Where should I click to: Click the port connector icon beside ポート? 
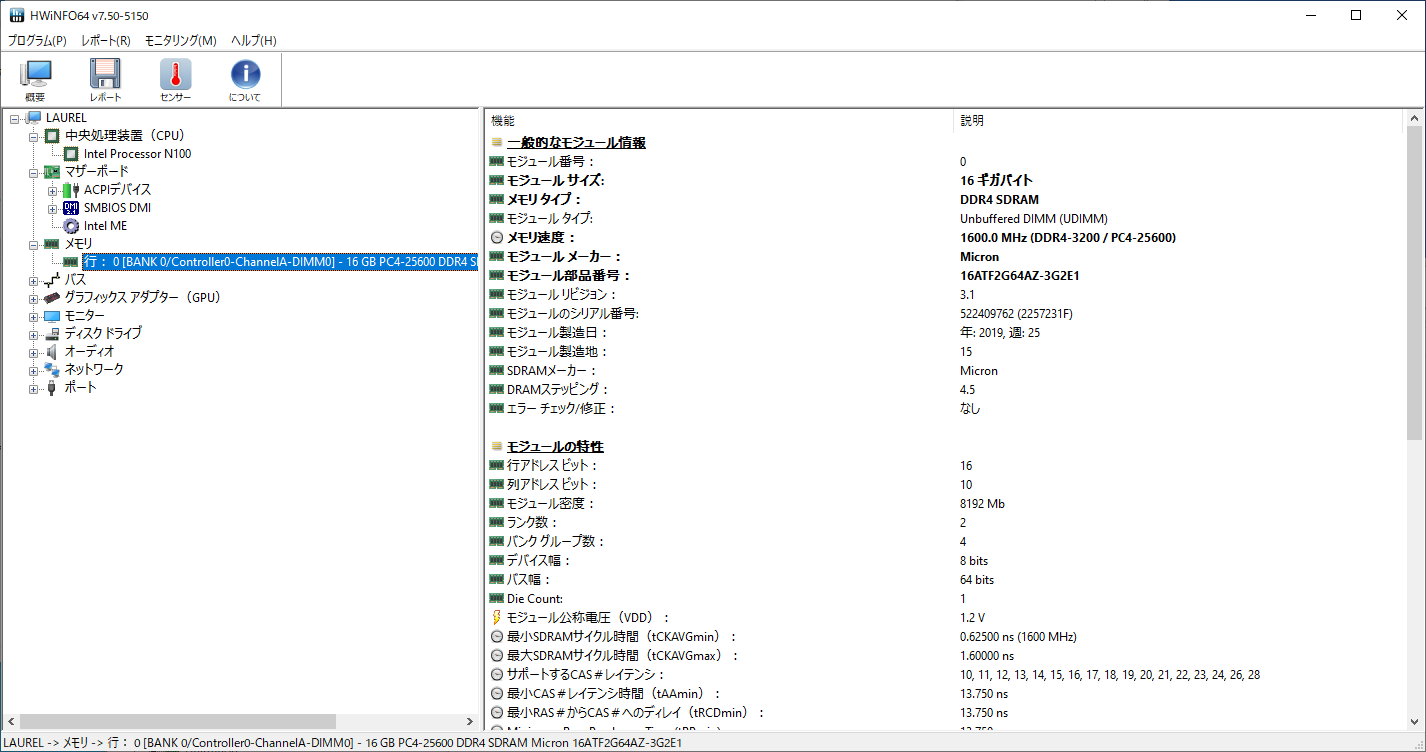52,388
